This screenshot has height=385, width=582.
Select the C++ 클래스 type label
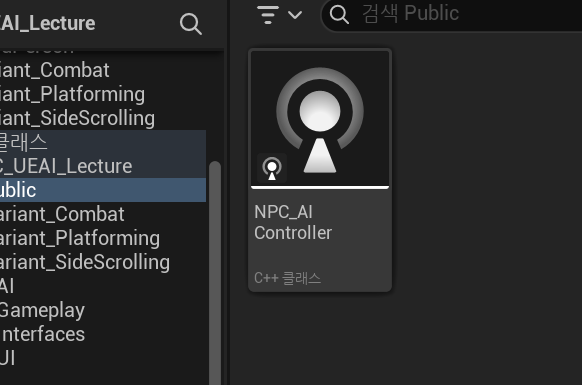tap(287, 278)
